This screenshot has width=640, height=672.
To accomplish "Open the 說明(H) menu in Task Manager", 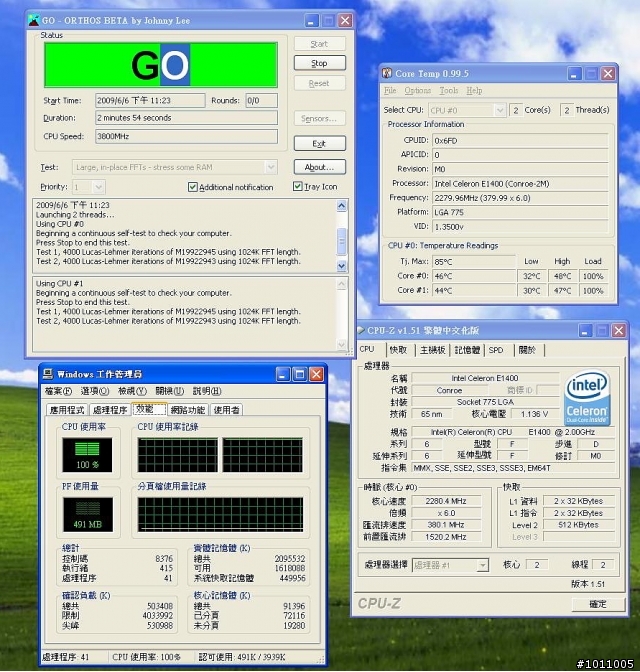I will pos(207,391).
